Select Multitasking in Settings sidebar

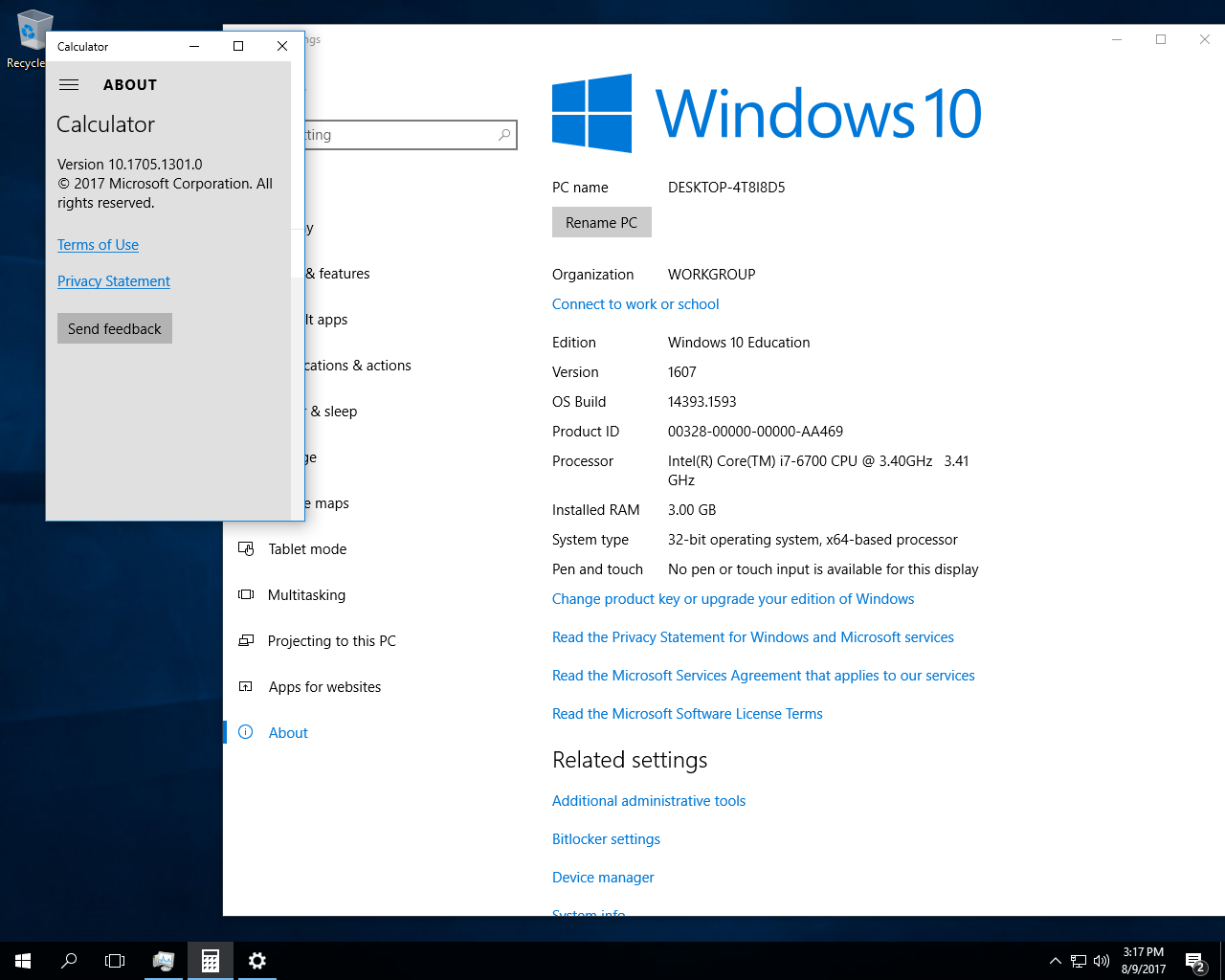369,595
